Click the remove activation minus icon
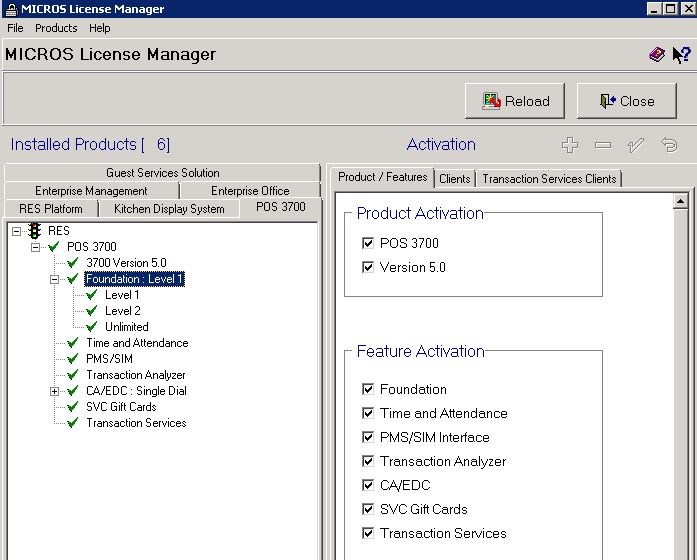Image resolution: width=697 pixels, height=560 pixels. click(603, 145)
